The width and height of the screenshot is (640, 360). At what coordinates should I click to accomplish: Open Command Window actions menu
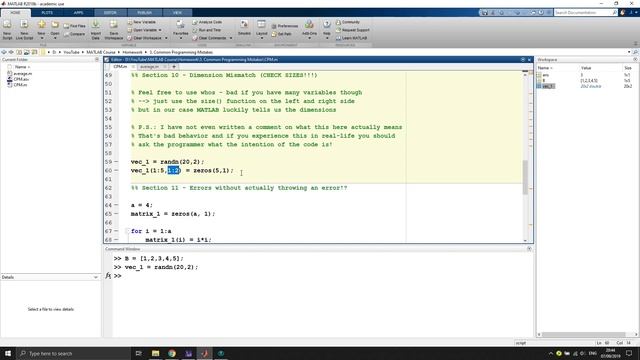tap(529, 249)
